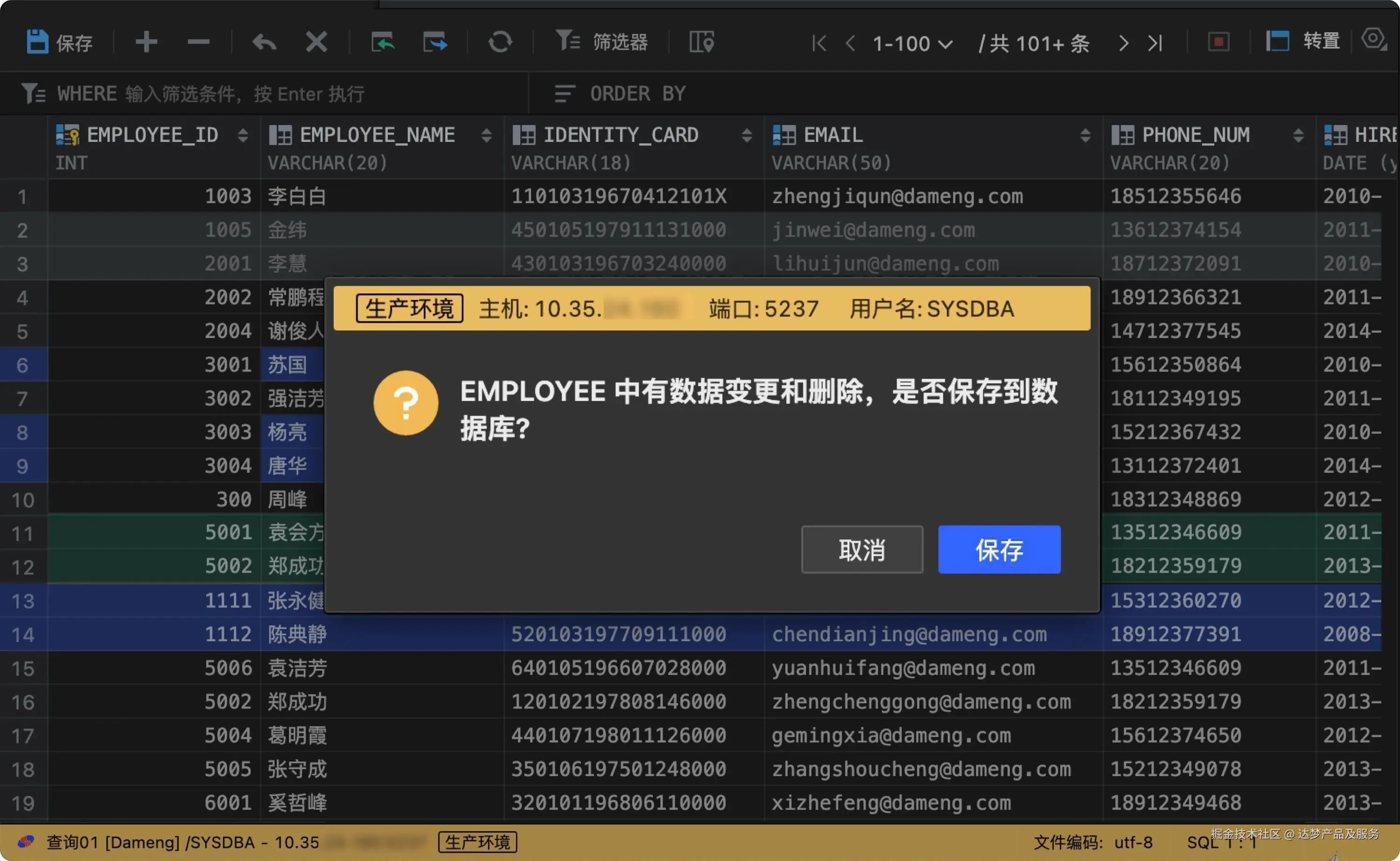This screenshot has height=861, width=1400.
Task: Delete row using minus icon
Action: (x=198, y=42)
